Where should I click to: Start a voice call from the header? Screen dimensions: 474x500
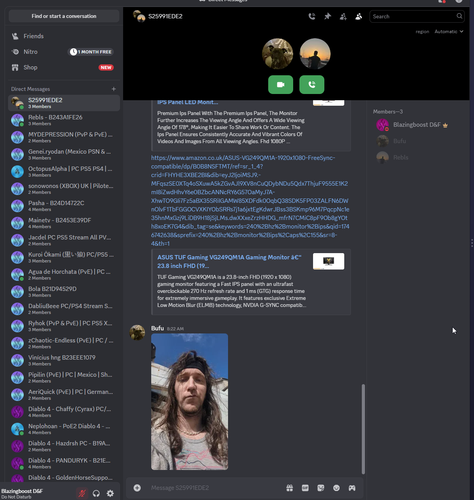coord(312,16)
